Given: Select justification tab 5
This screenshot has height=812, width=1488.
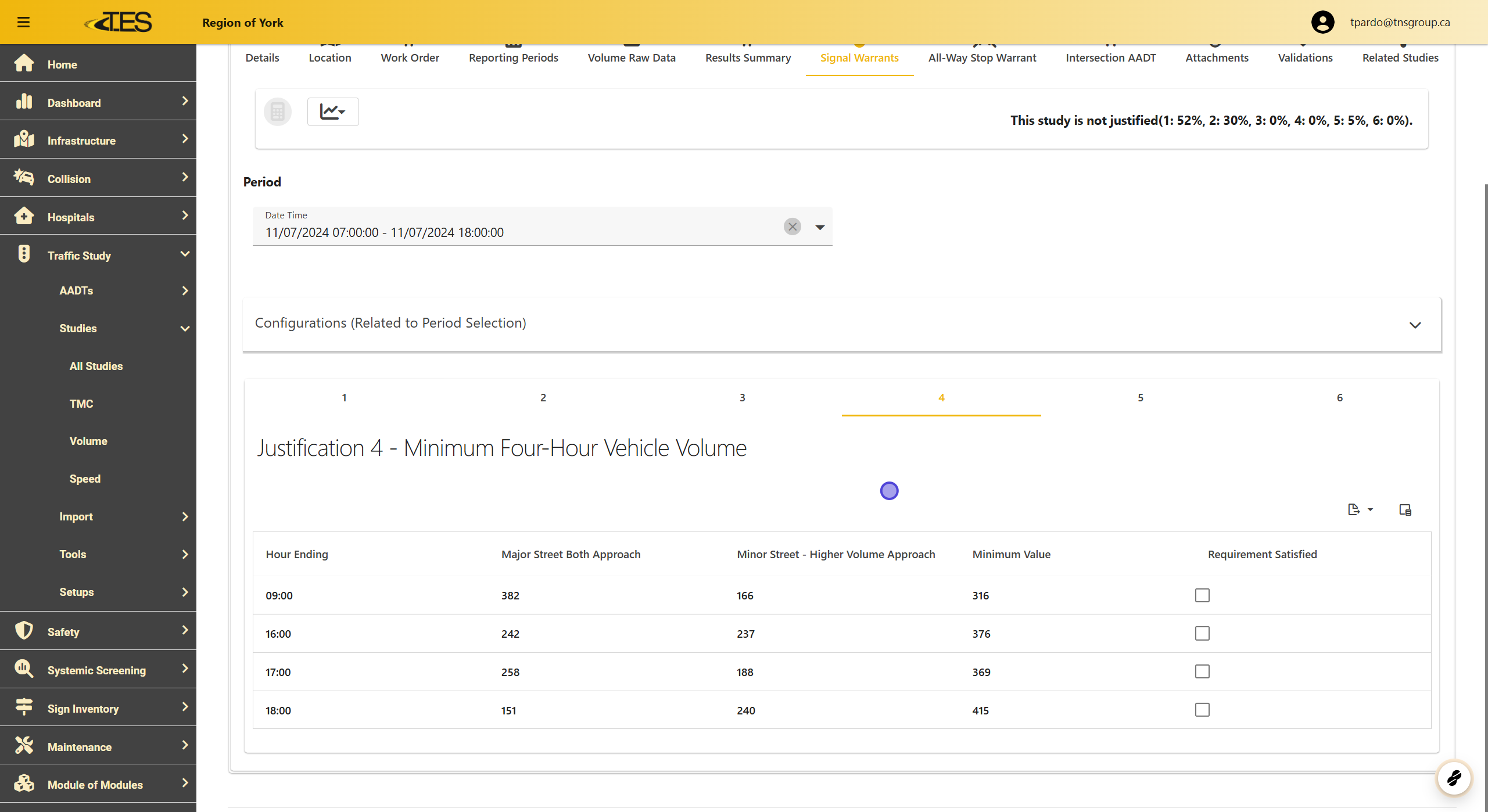Looking at the screenshot, I should [x=1140, y=398].
